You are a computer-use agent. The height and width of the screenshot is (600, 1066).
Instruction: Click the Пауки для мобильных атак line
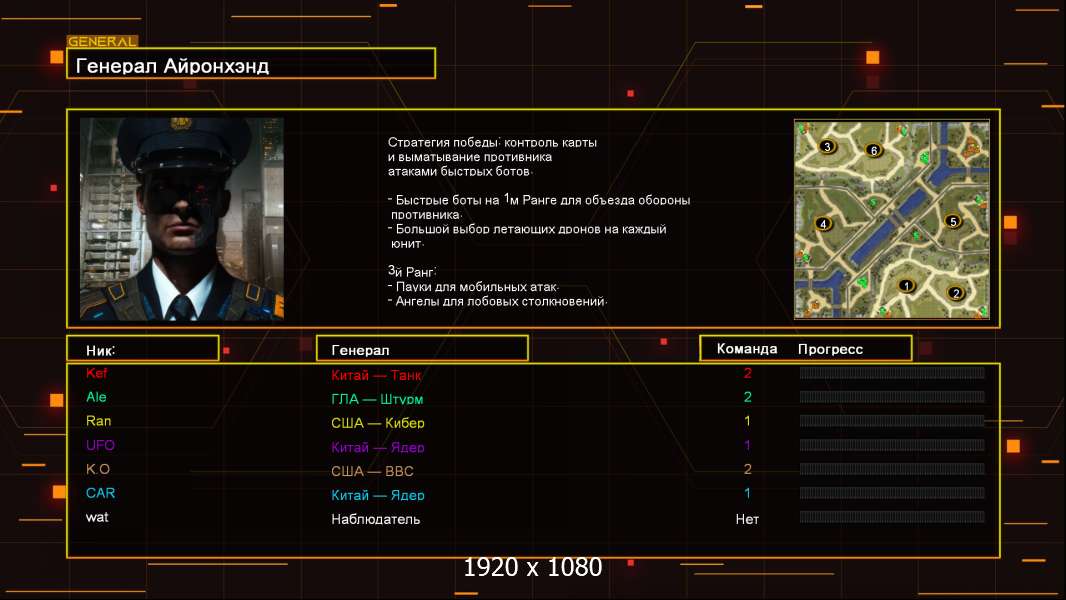(x=473, y=287)
